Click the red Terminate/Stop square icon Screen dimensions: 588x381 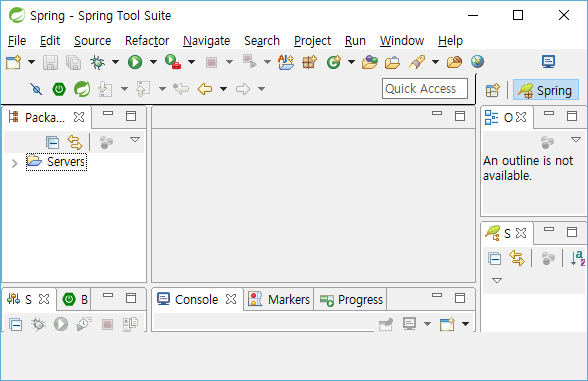[212, 62]
